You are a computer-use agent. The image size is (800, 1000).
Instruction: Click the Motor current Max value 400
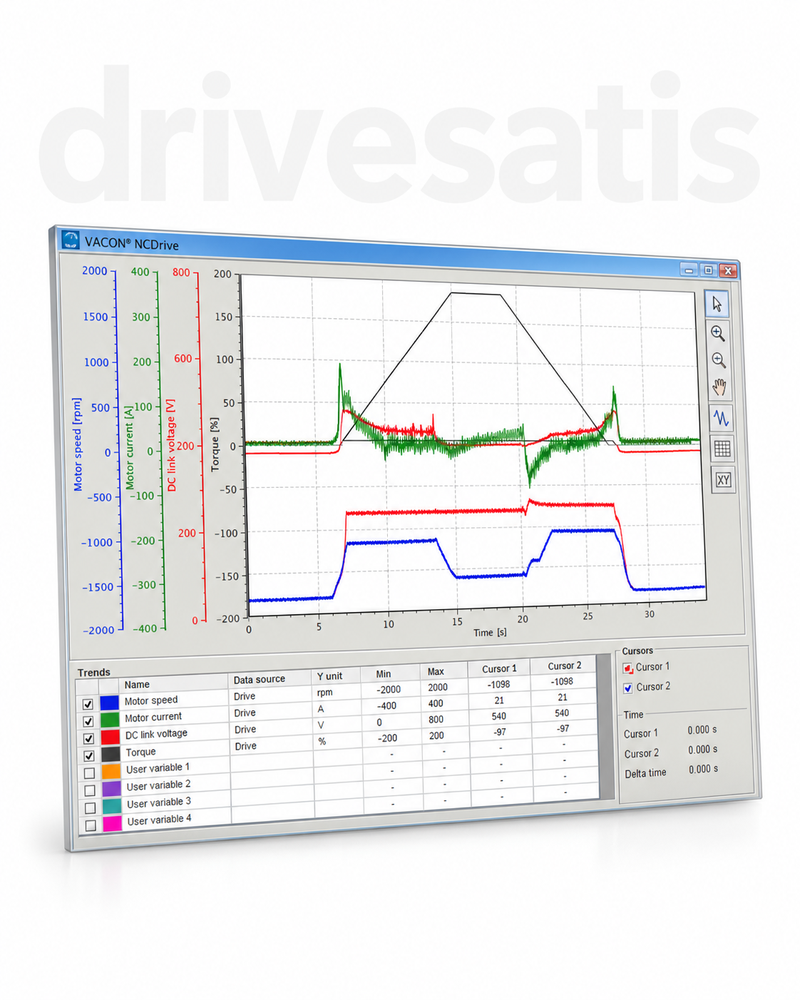(436, 703)
